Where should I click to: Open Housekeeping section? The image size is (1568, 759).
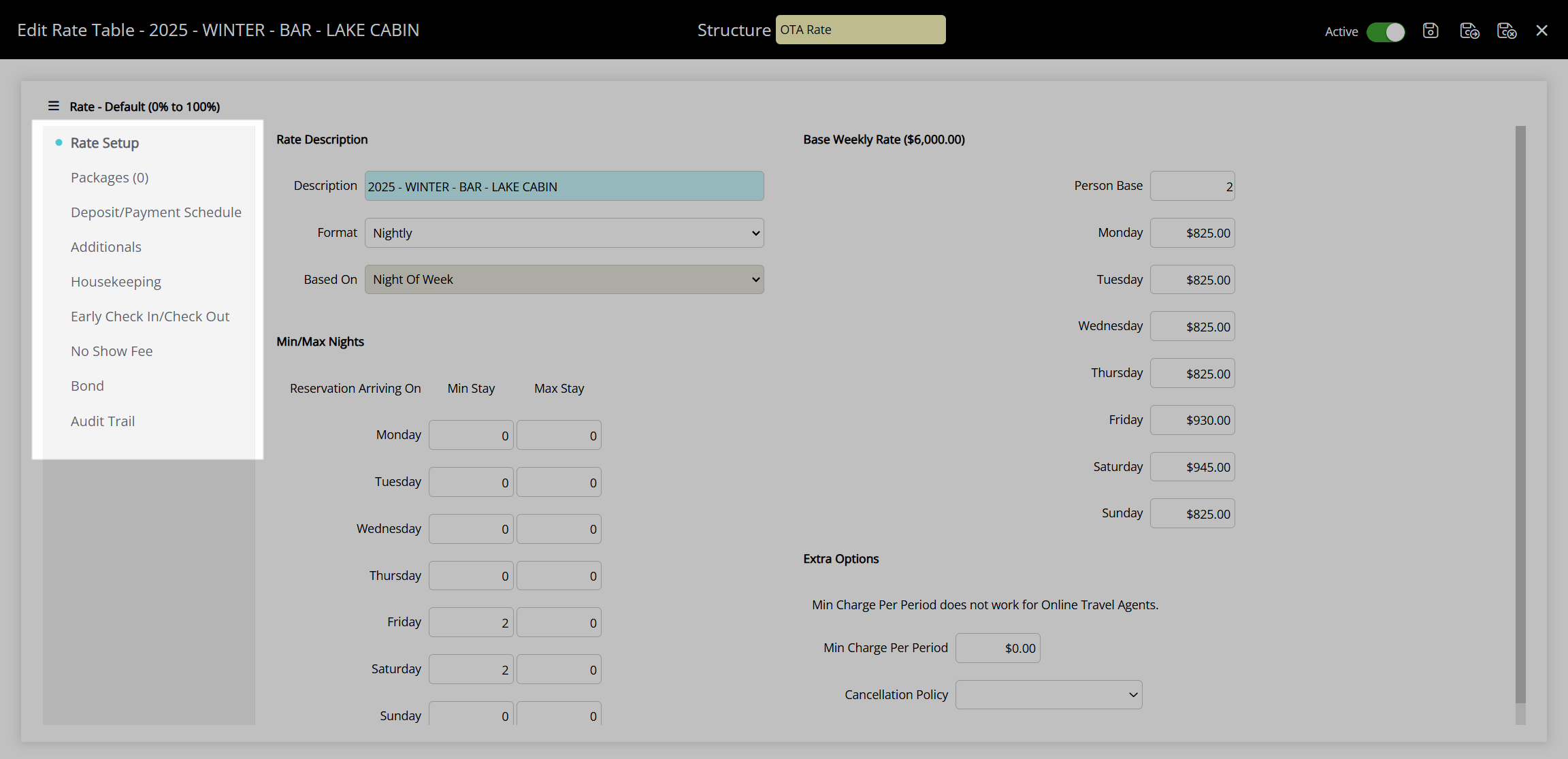116,282
